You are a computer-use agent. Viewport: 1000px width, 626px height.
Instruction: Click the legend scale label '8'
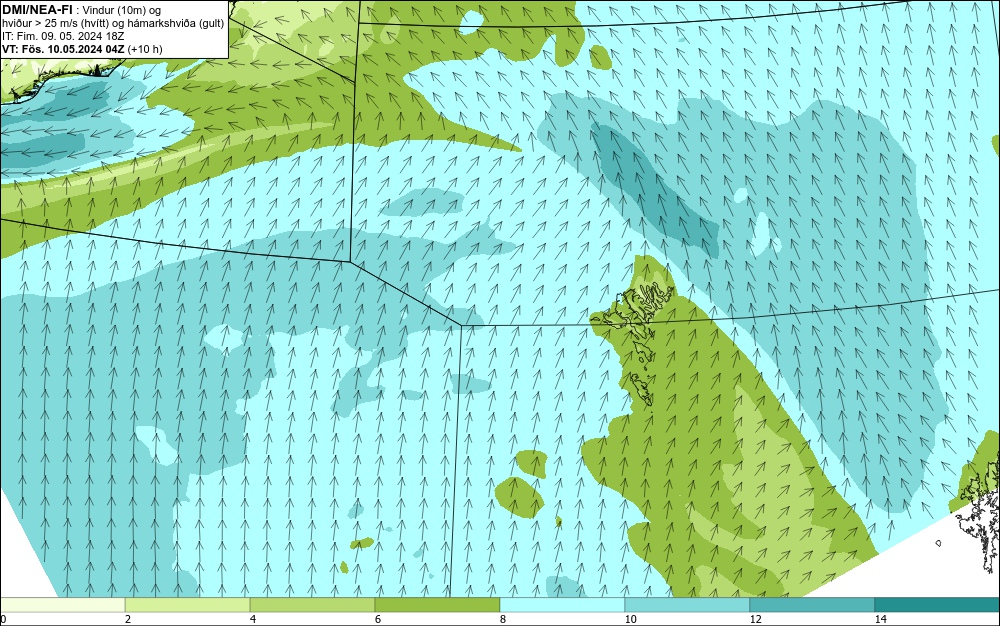[503, 619]
